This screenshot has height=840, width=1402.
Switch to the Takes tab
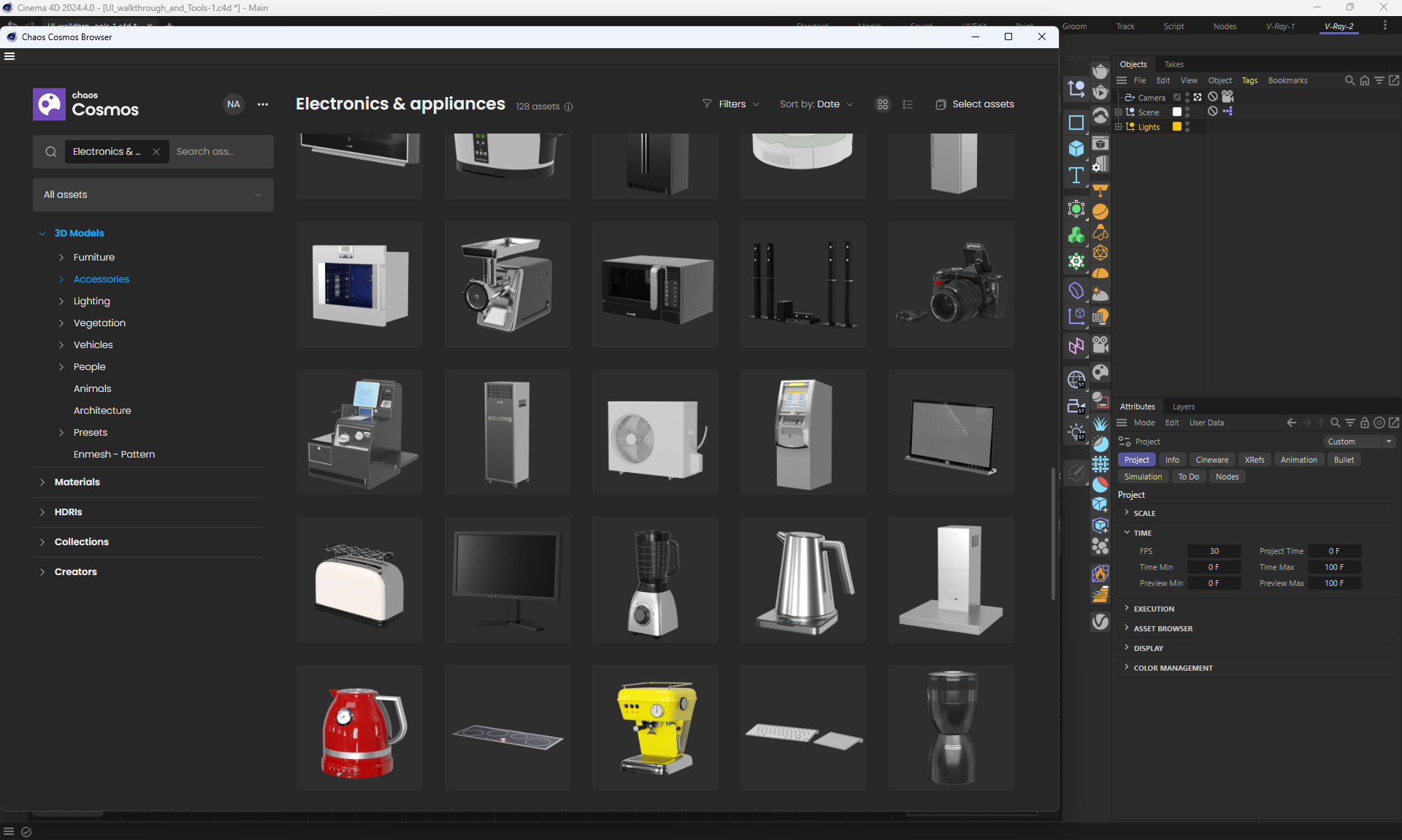(1173, 64)
